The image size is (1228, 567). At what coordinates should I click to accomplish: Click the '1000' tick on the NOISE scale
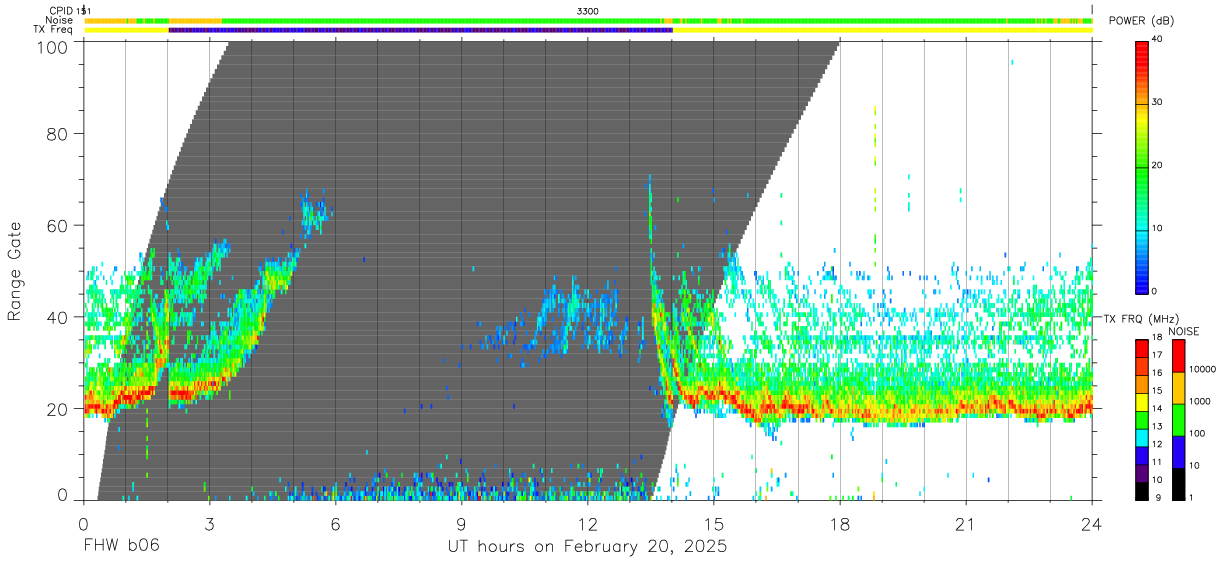tap(1200, 402)
